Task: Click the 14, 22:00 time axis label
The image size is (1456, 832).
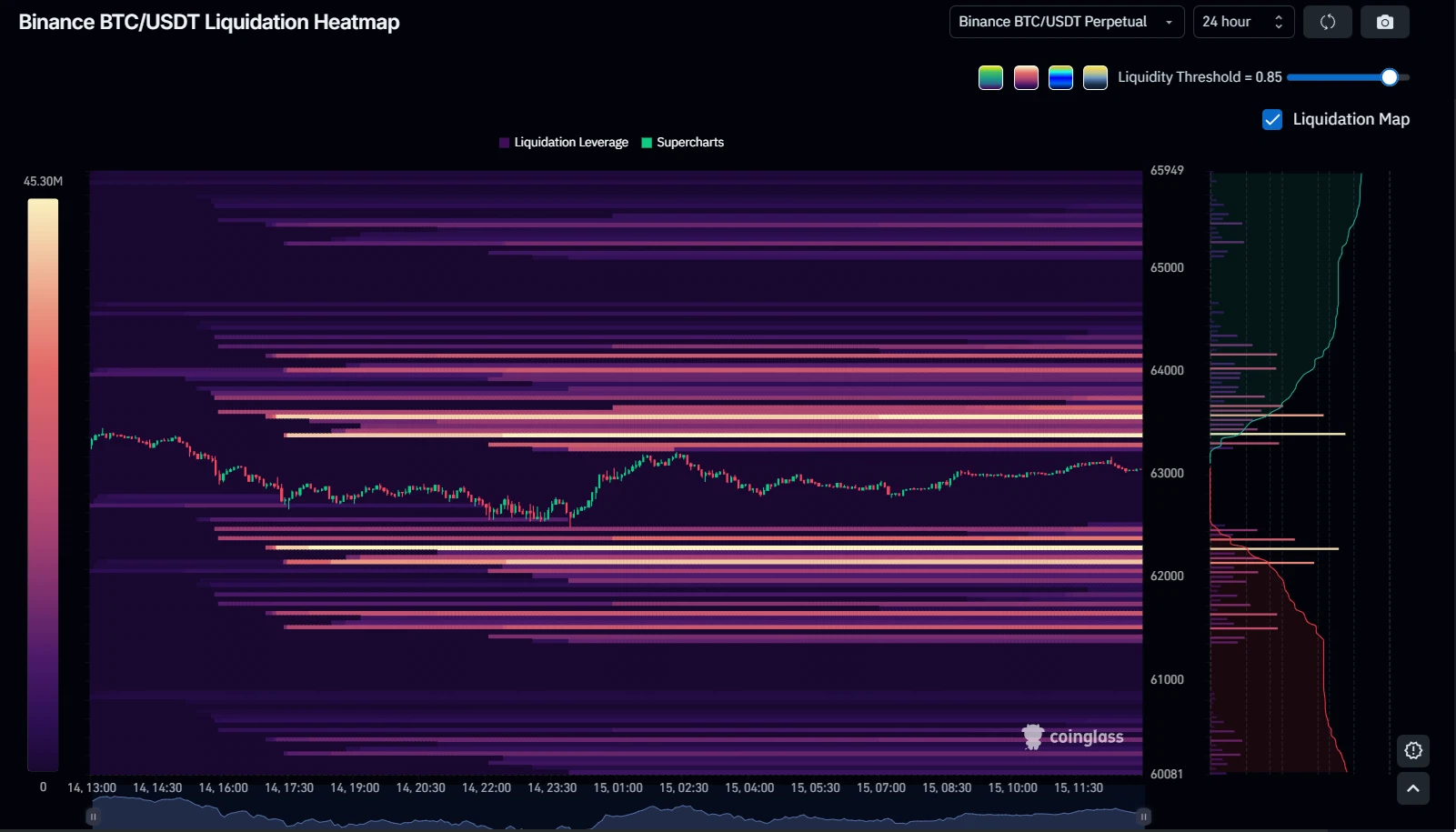Action: tap(487, 788)
